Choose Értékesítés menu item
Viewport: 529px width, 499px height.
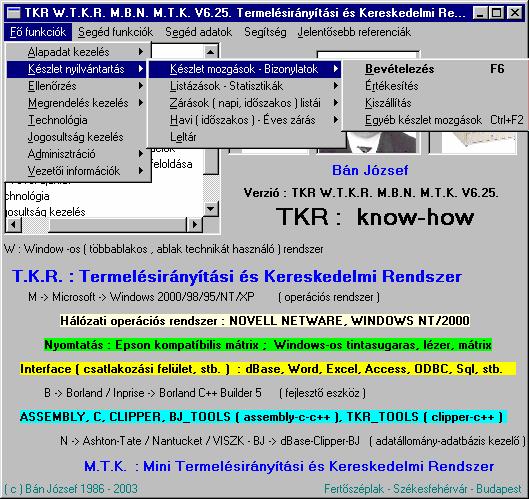[435, 86]
